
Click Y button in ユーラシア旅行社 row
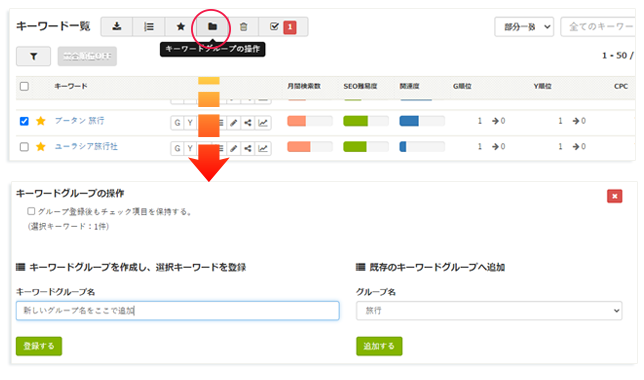(190, 148)
